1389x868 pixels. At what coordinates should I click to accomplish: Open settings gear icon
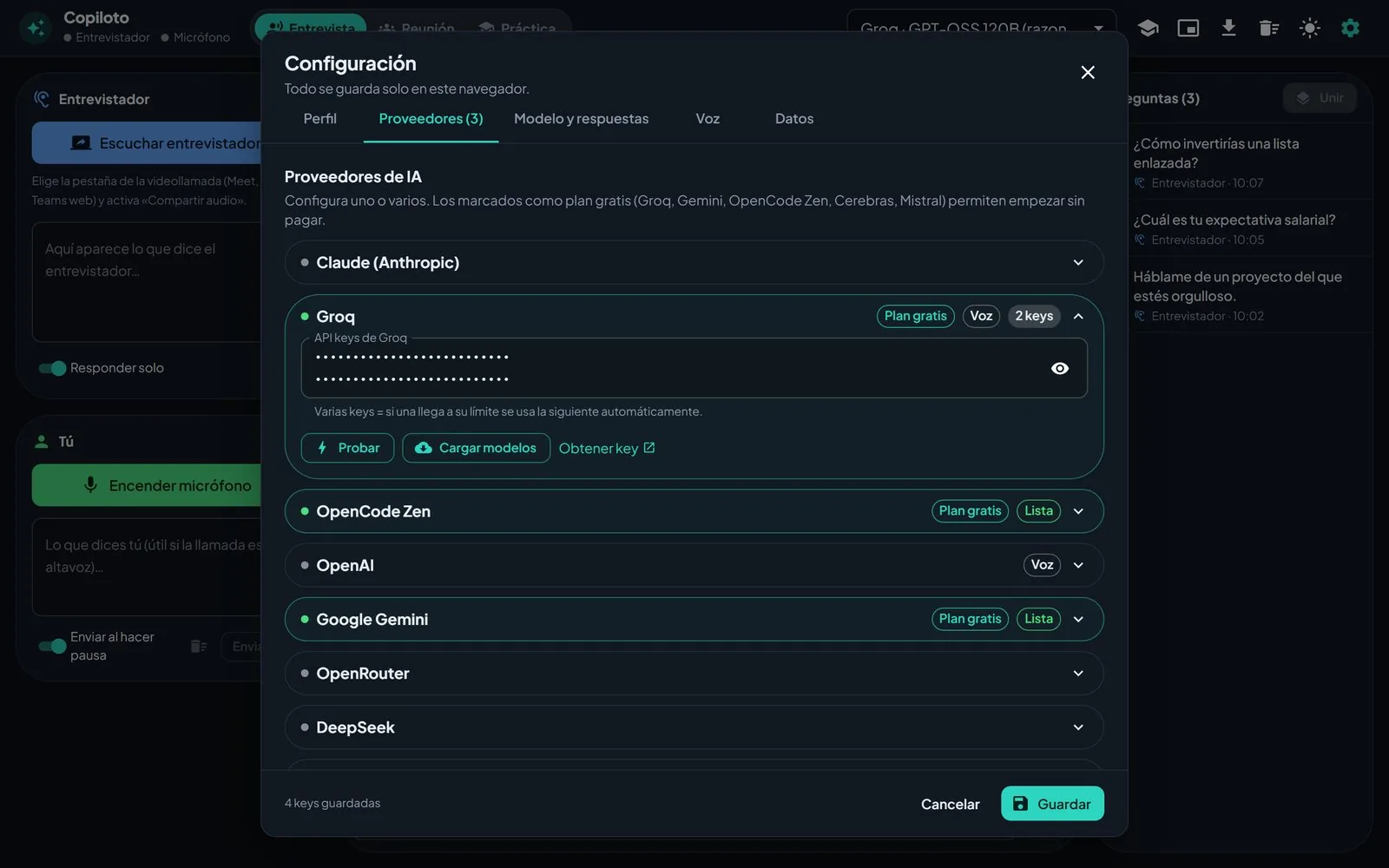(1350, 28)
